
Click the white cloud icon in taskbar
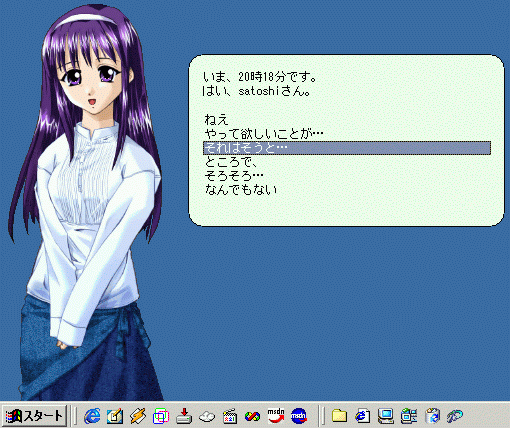click(x=207, y=416)
